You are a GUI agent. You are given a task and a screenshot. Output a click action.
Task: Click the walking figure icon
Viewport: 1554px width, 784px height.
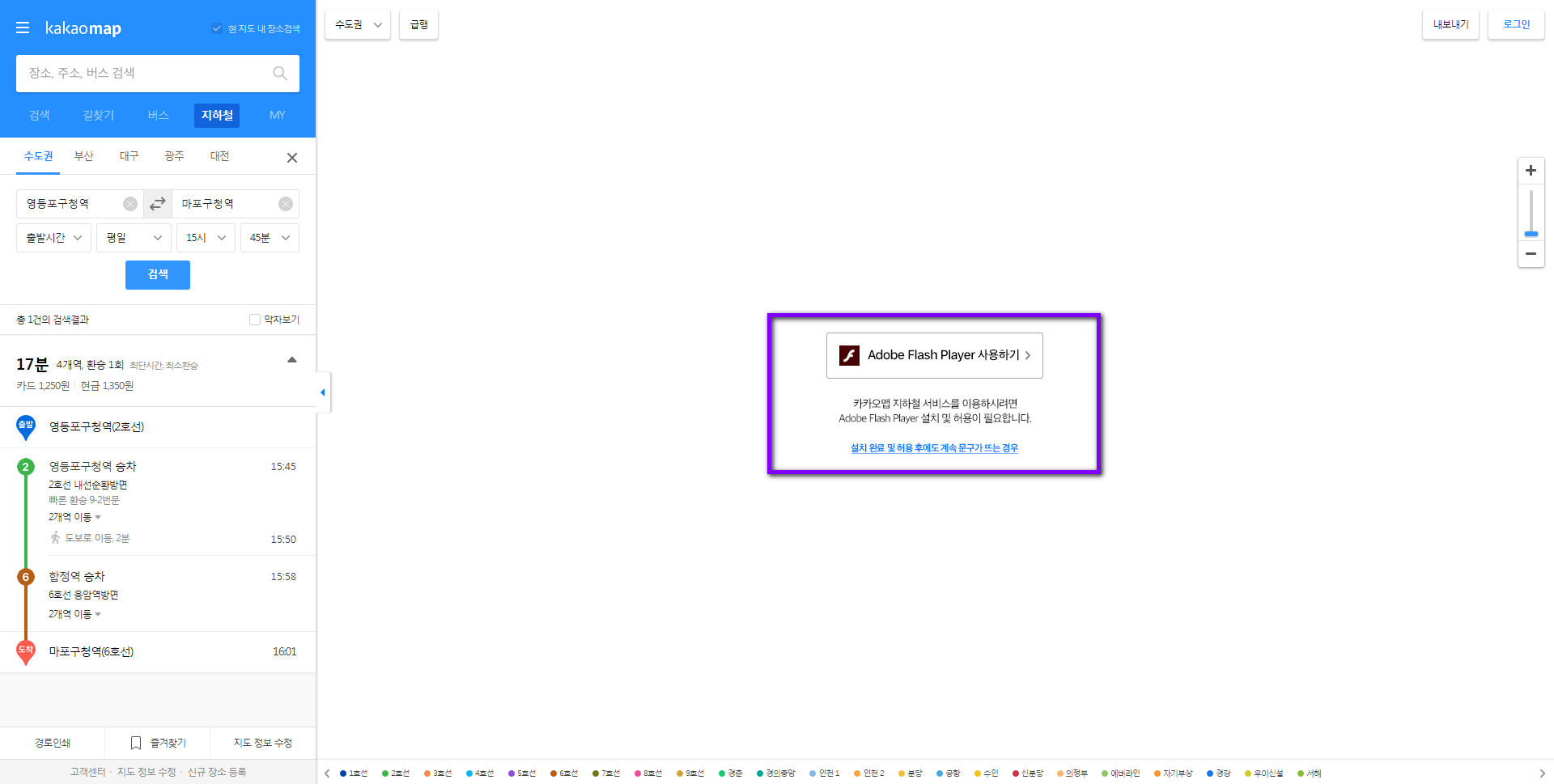(x=55, y=538)
